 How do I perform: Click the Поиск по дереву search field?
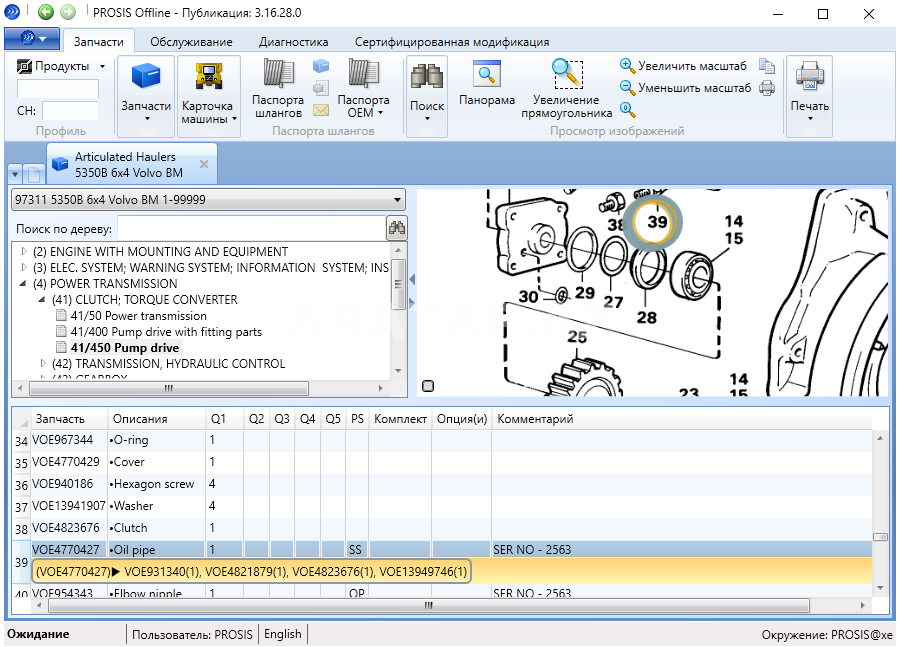point(251,228)
